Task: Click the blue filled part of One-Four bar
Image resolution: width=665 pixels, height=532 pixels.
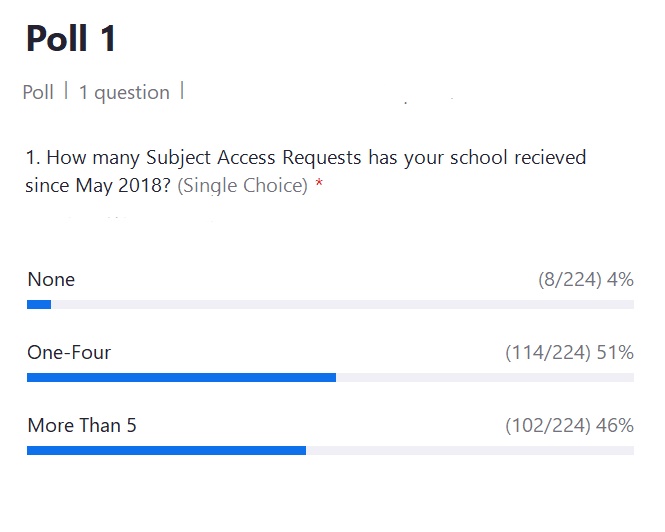Action: pyautogui.click(x=180, y=377)
